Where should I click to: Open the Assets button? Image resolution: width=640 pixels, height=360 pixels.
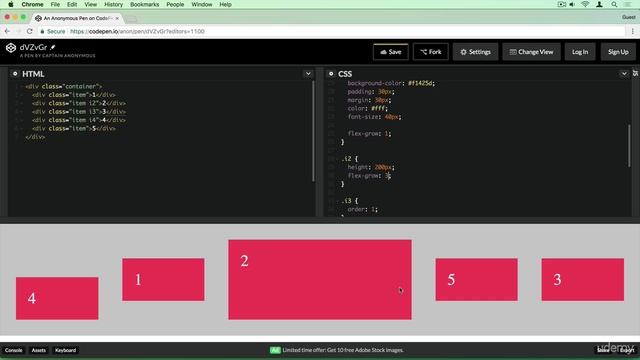39,350
